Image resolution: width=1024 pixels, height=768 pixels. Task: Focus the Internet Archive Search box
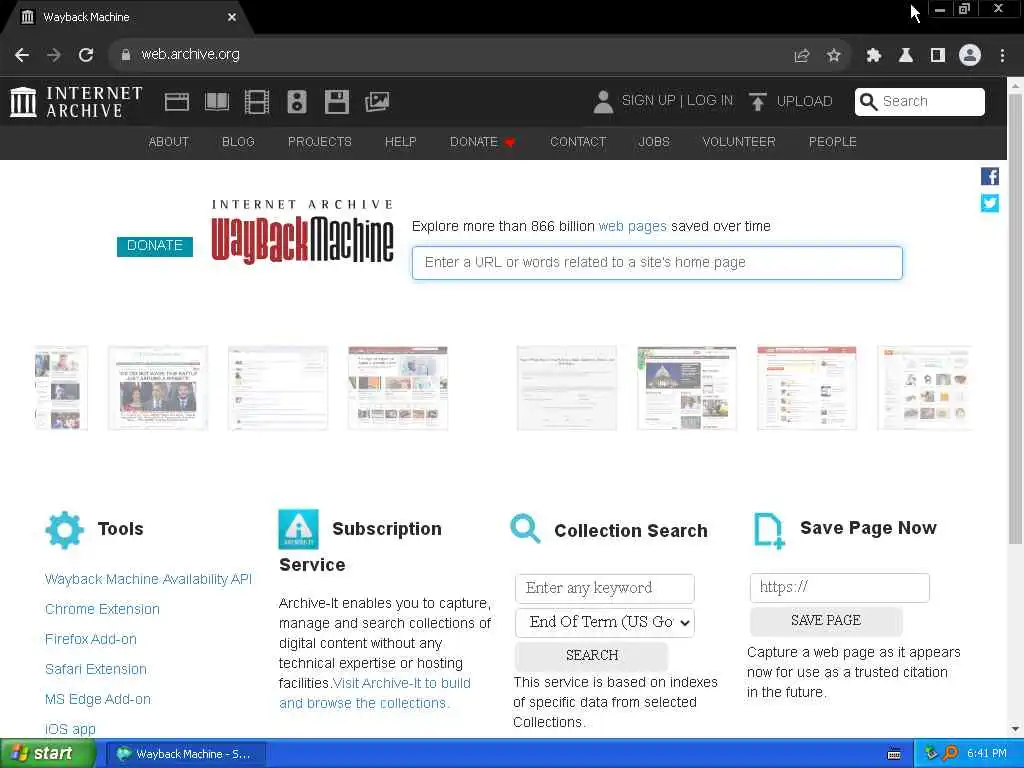point(920,101)
